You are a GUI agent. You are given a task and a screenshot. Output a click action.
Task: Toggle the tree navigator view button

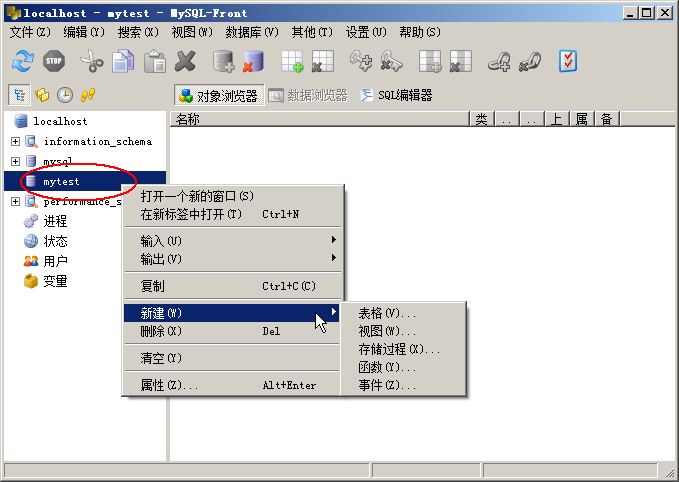click(x=19, y=95)
